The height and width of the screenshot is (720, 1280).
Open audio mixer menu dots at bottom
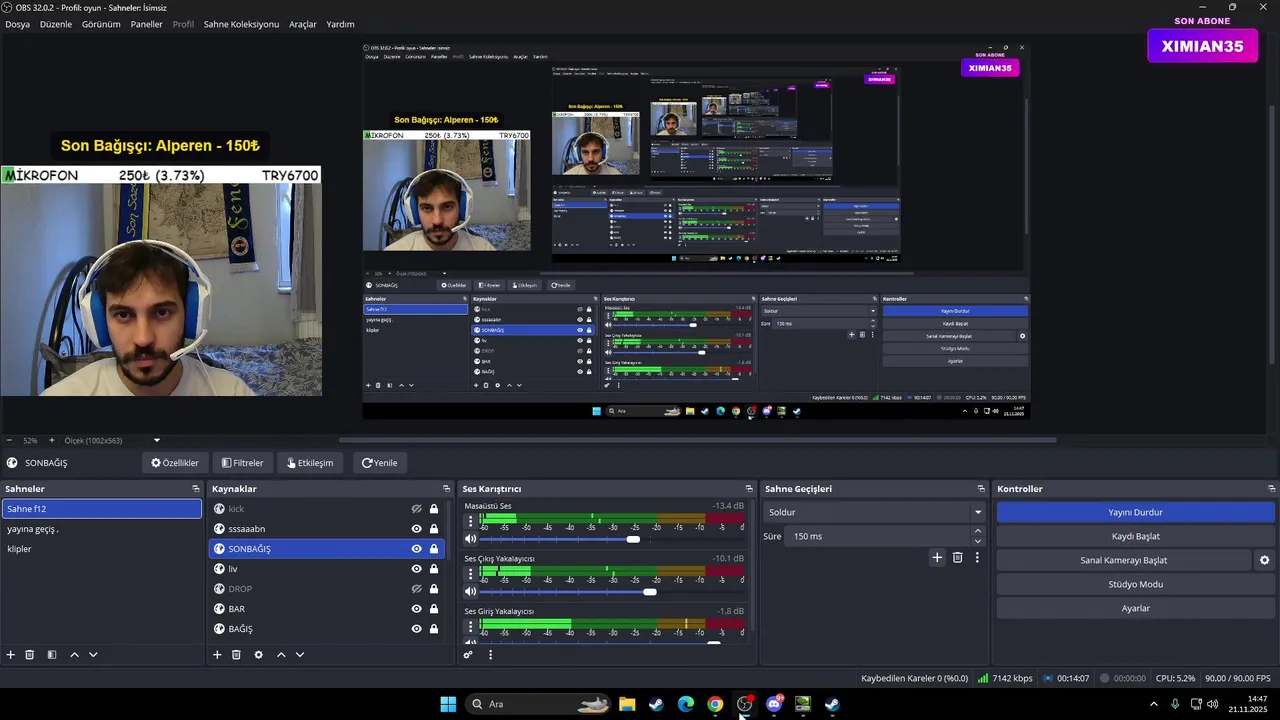point(490,655)
